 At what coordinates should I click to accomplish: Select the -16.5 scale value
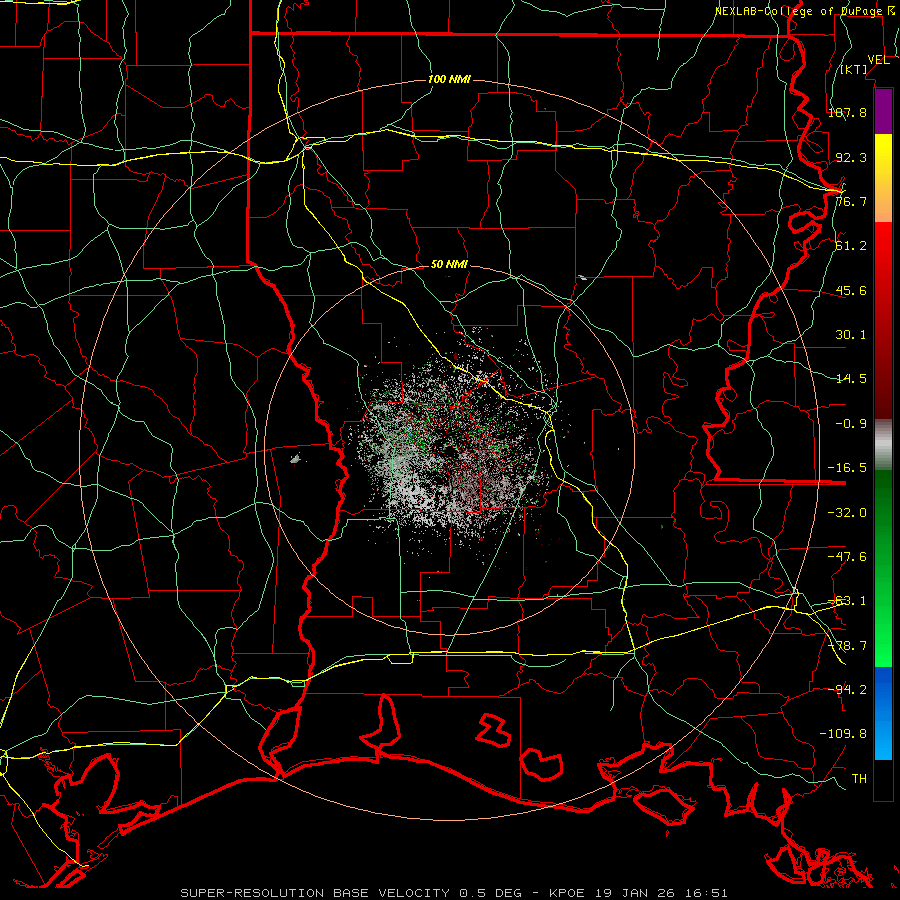(x=847, y=468)
